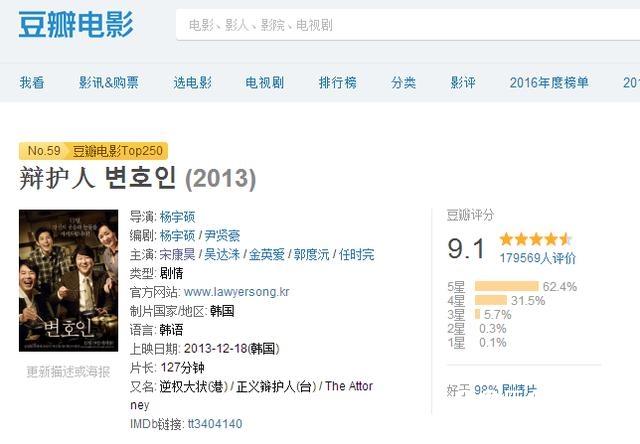
Task: Focus the movie search input field
Action: pyautogui.click(x=400, y=25)
